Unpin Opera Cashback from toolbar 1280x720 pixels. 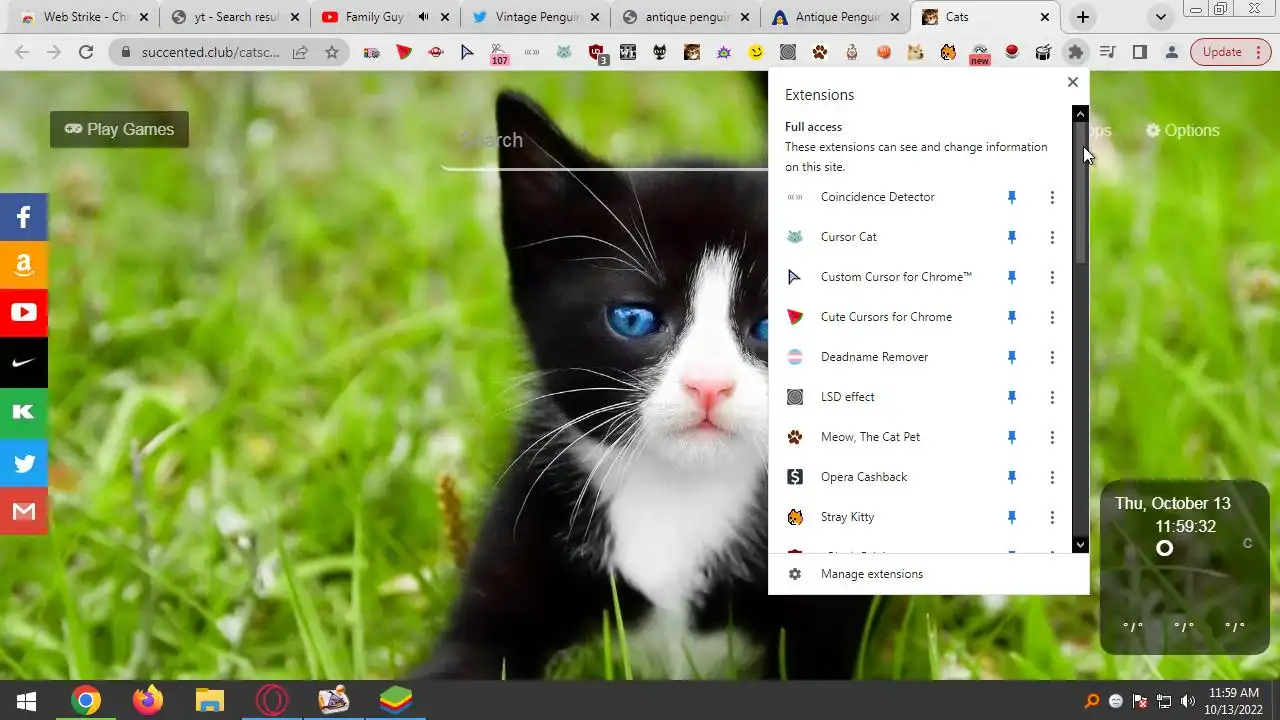click(1012, 477)
